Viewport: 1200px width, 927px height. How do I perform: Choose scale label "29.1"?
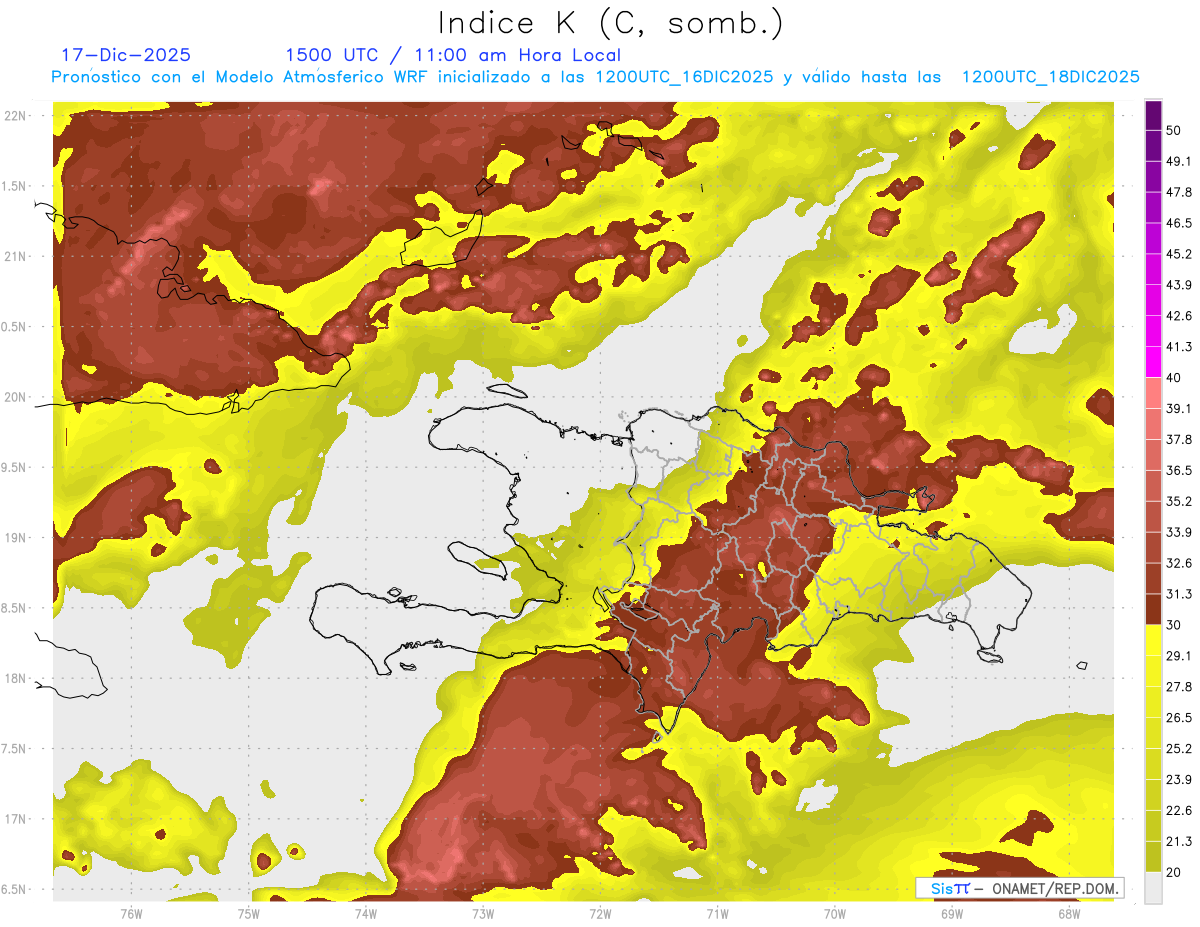click(x=1178, y=656)
